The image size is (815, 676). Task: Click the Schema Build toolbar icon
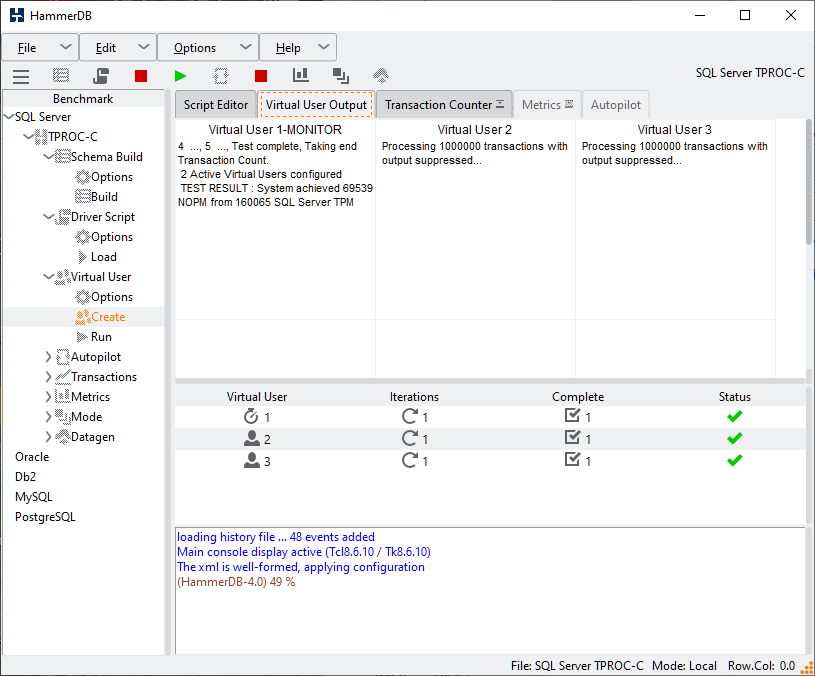pyautogui.click(x=61, y=76)
